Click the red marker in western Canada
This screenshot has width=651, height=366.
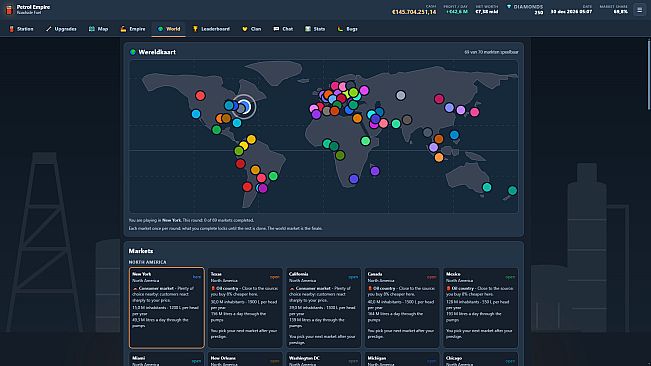coord(200,96)
